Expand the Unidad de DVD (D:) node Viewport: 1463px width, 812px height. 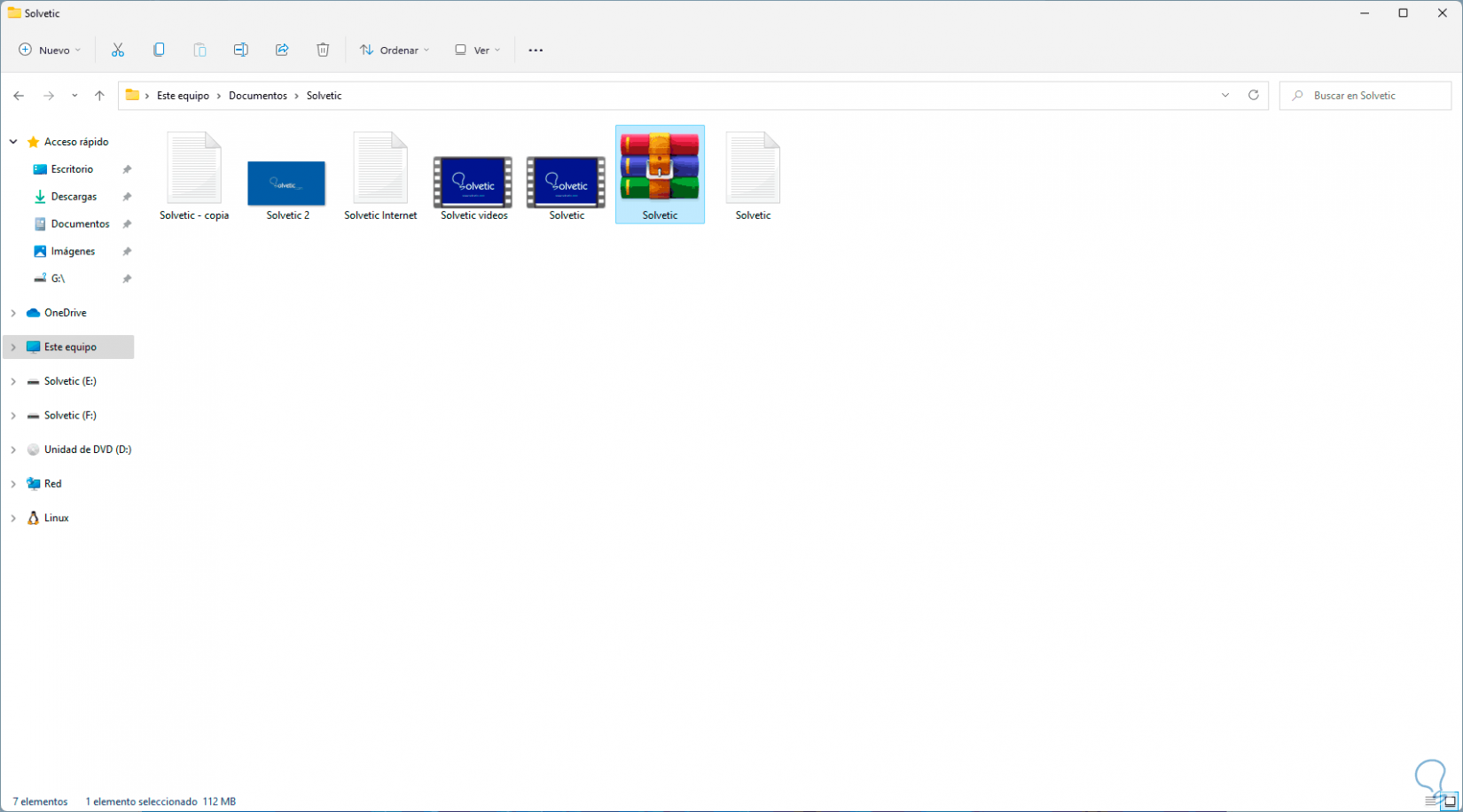(x=13, y=449)
